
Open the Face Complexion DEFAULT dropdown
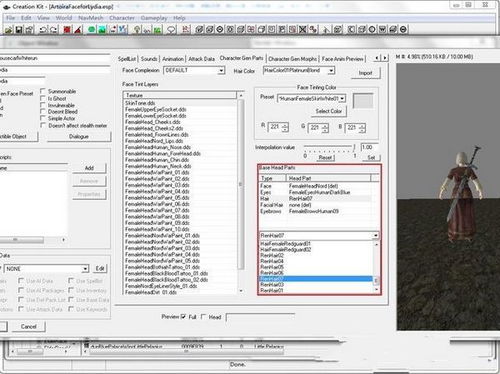pos(194,70)
